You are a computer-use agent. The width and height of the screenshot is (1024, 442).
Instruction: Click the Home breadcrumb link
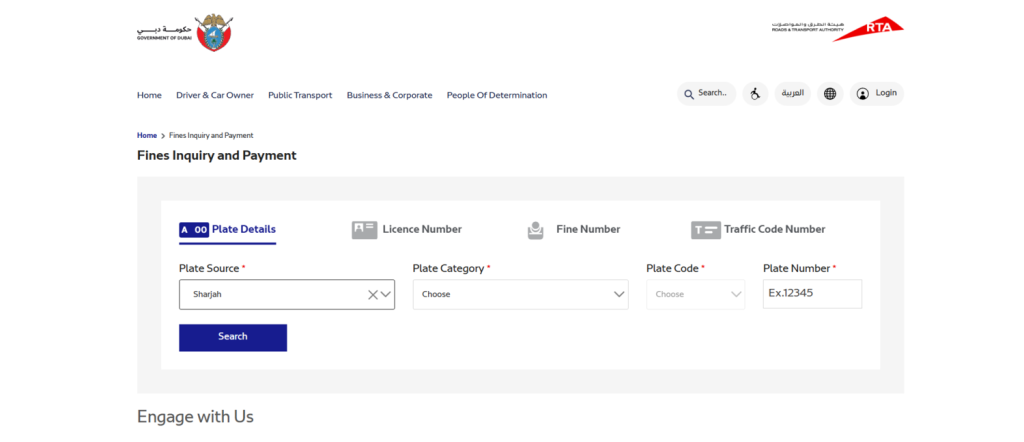(147, 136)
